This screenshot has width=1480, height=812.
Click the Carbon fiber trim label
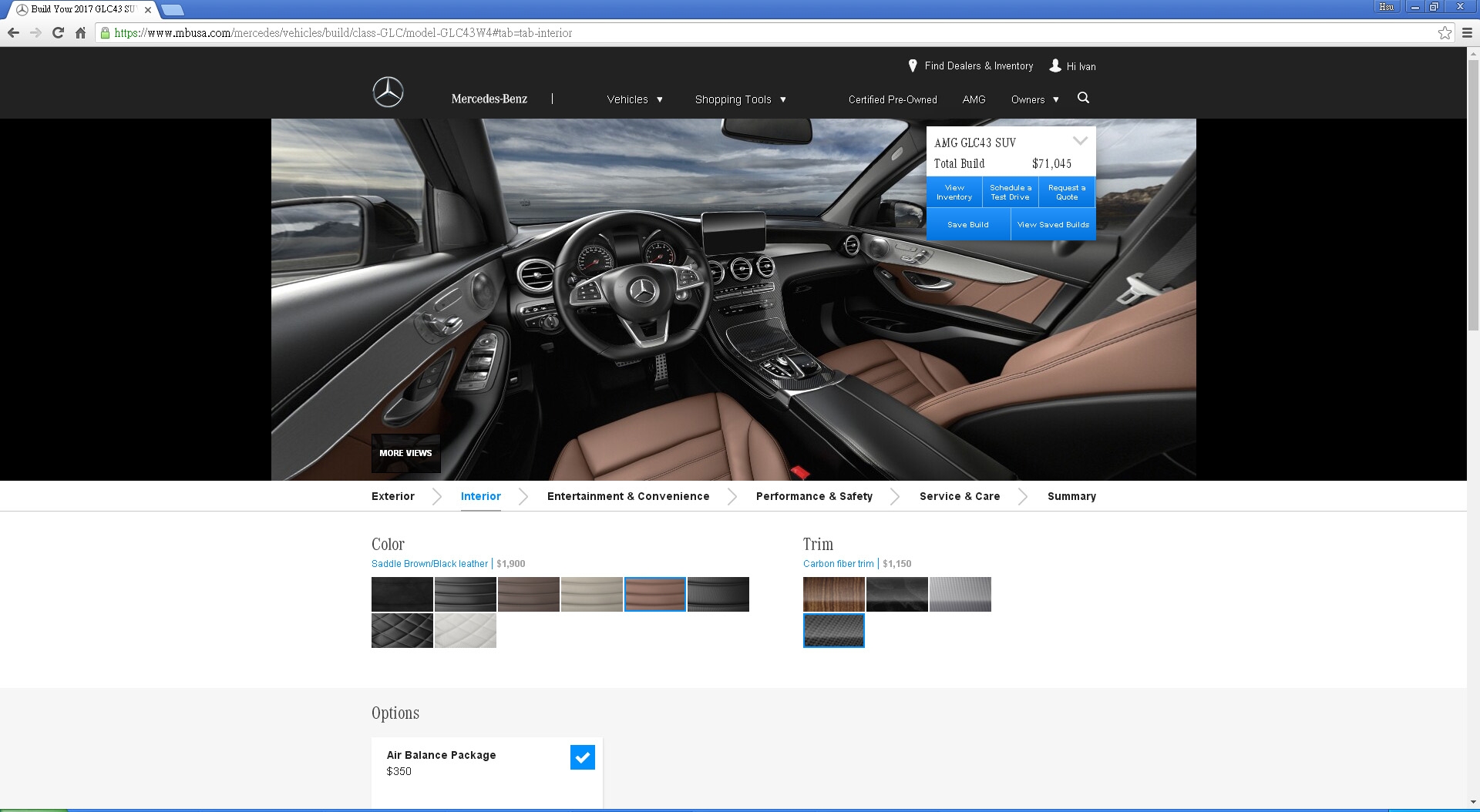tap(839, 564)
